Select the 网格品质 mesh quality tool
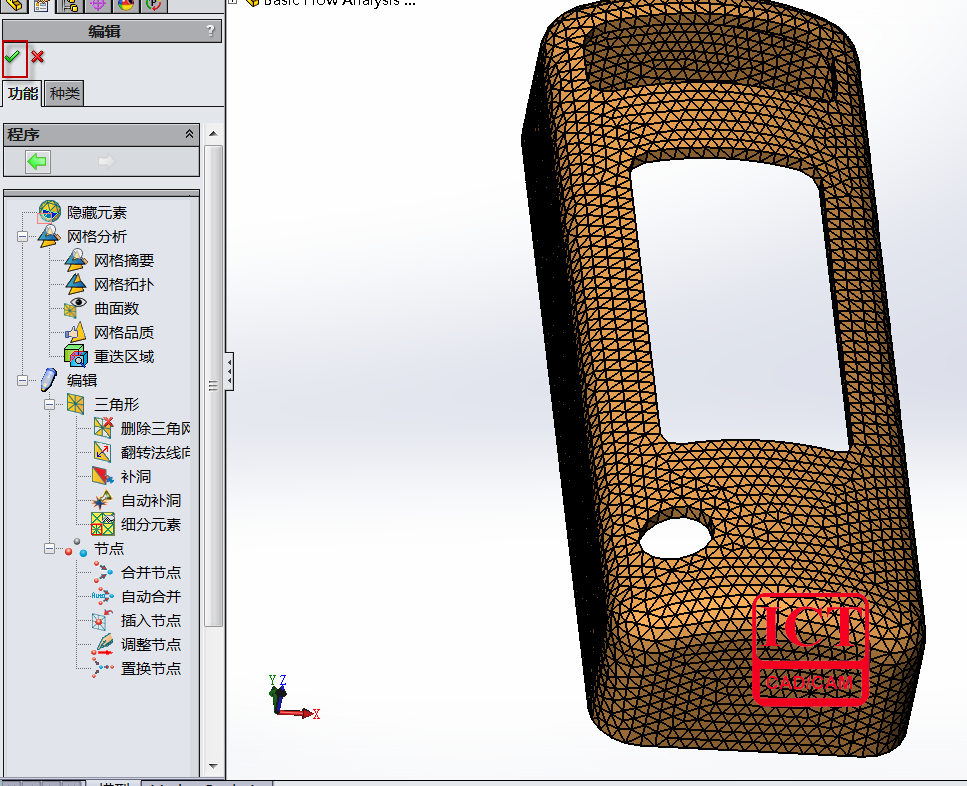 click(x=124, y=332)
